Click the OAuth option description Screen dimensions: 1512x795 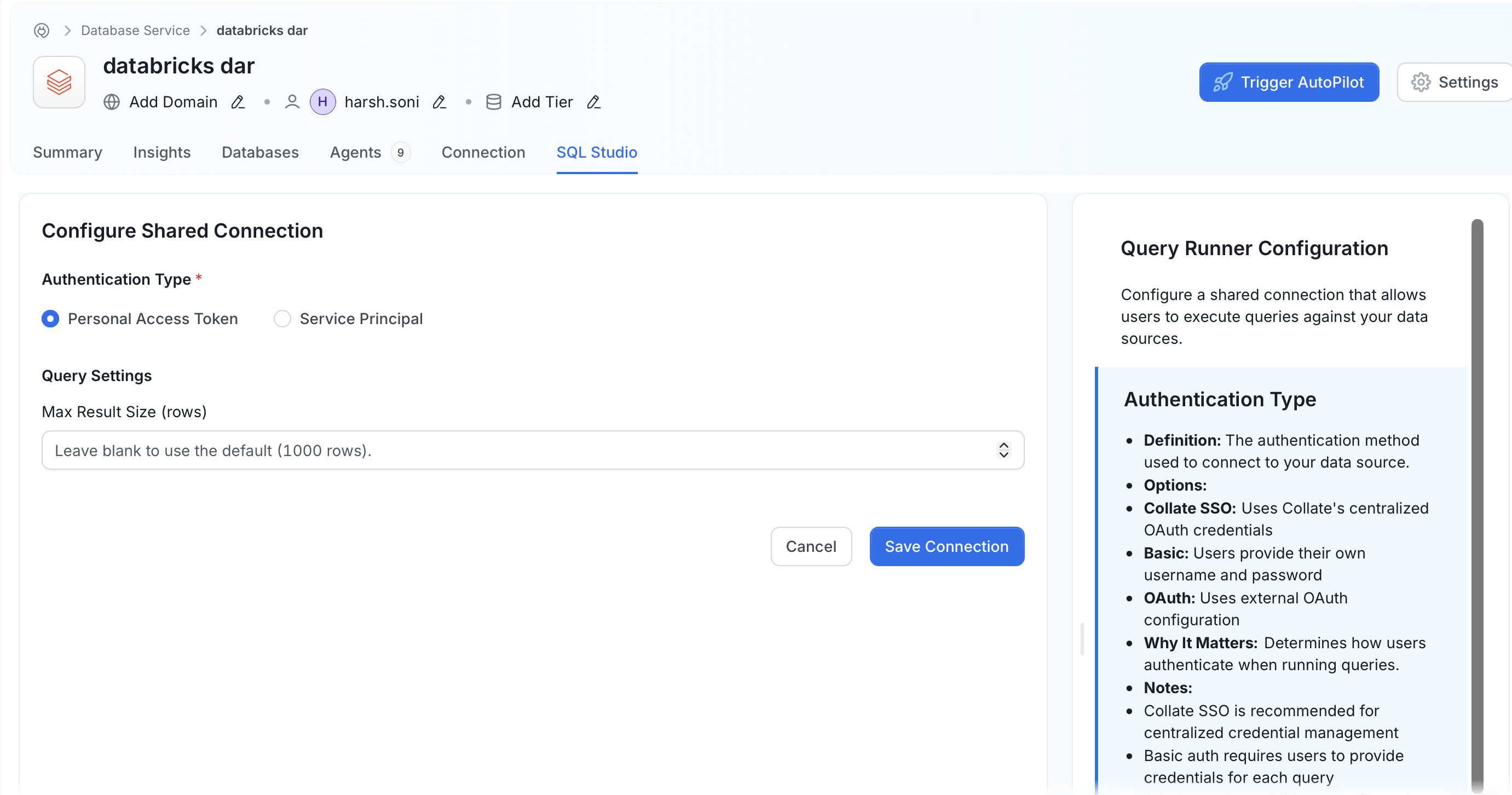(x=1245, y=609)
